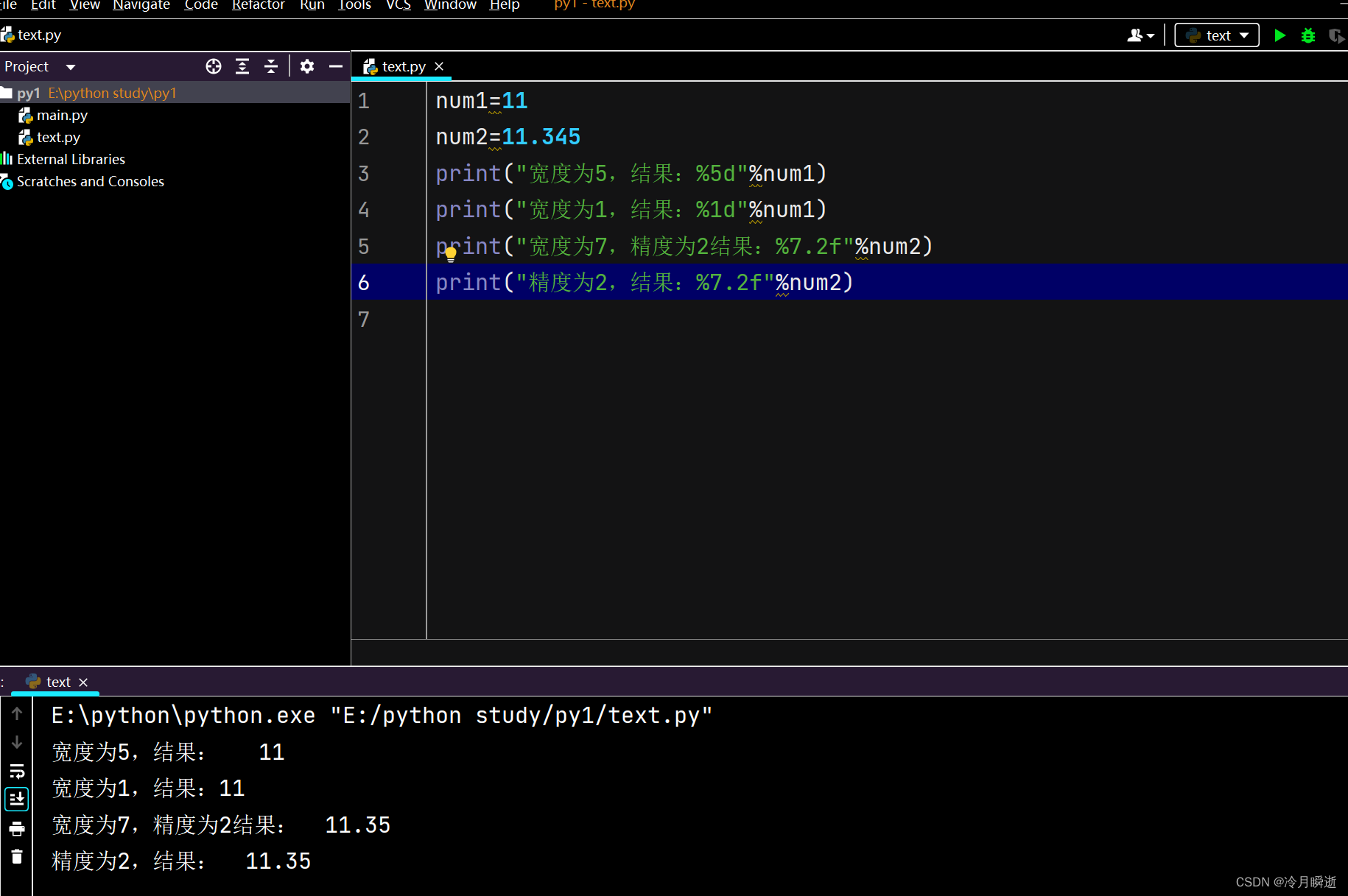Open the Run menu
Screen dimensions: 1348x896
tap(312, 6)
